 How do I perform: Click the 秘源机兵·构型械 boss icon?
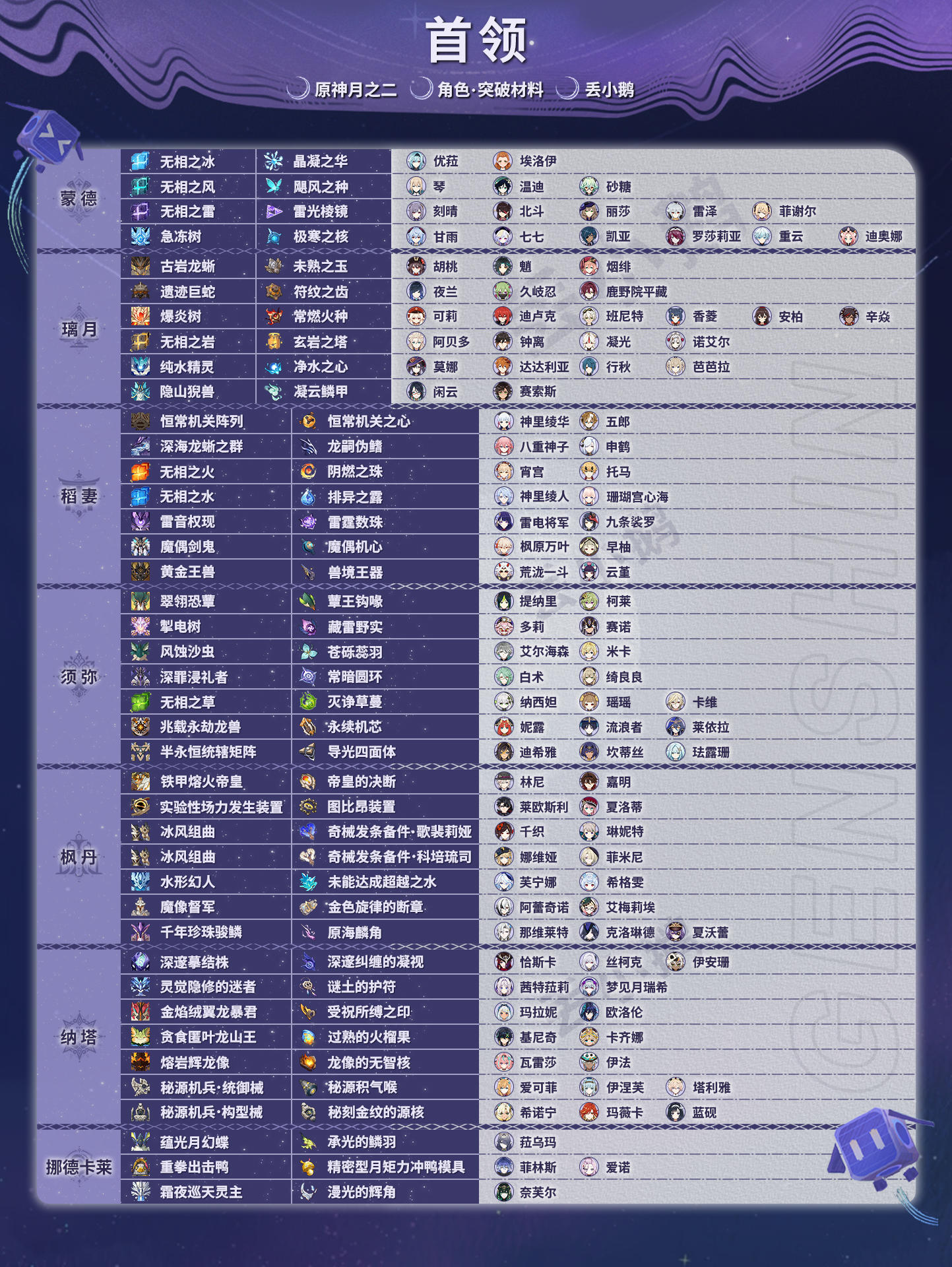140,1113
